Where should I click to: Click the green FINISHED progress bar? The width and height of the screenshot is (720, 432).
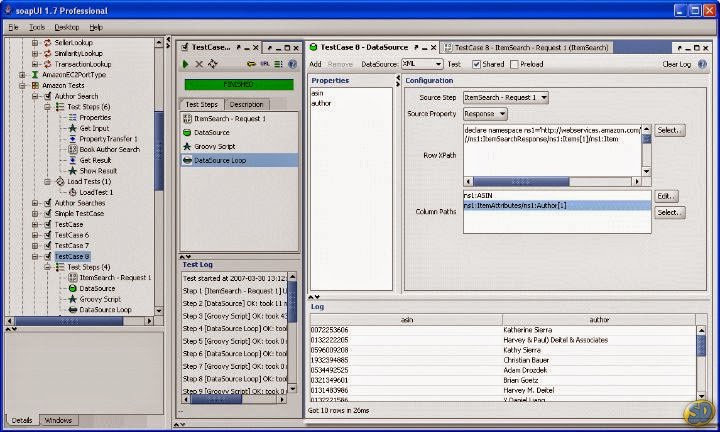coord(239,84)
